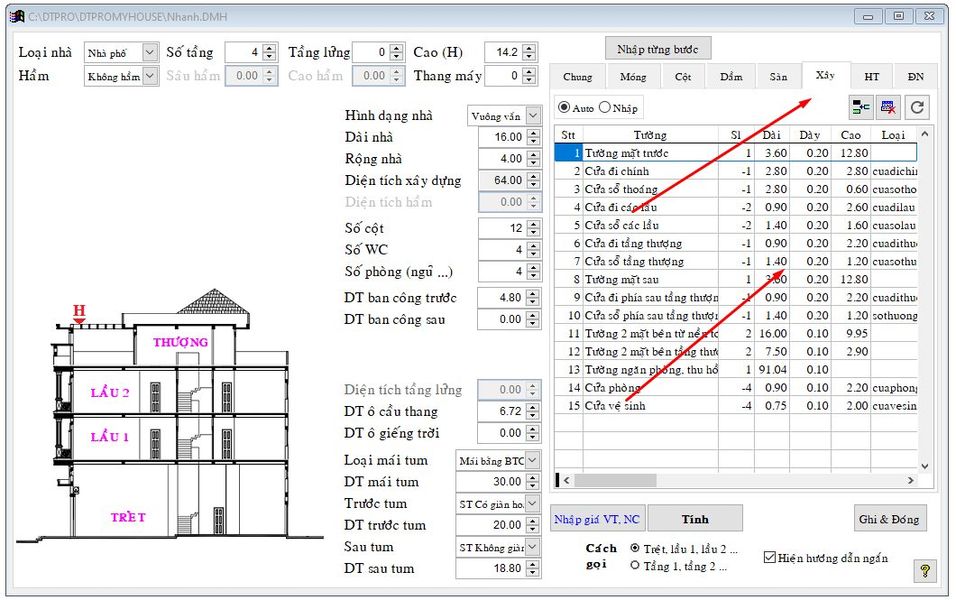Click the table's horizontal scrollbar

[740, 481]
